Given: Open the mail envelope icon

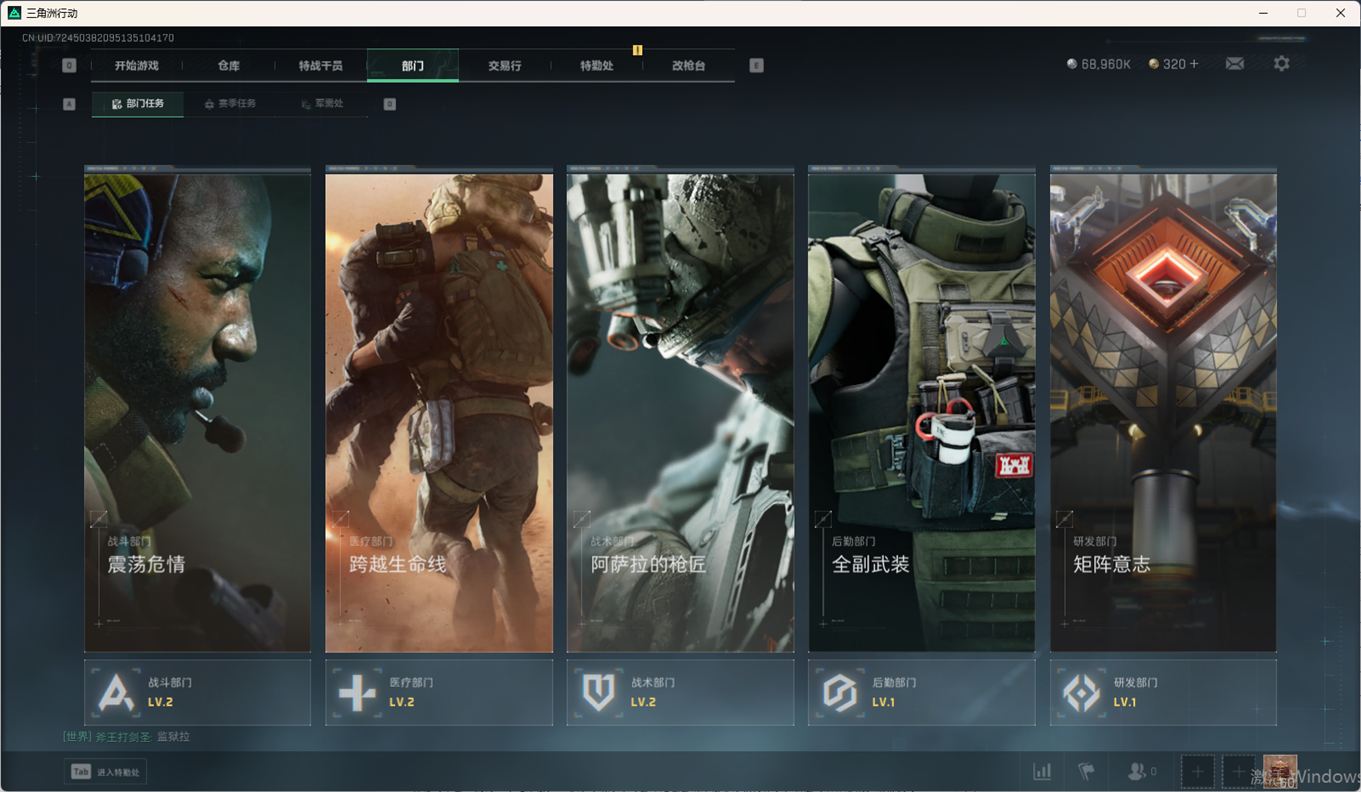Looking at the screenshot, I should [x=1235, y=64].
